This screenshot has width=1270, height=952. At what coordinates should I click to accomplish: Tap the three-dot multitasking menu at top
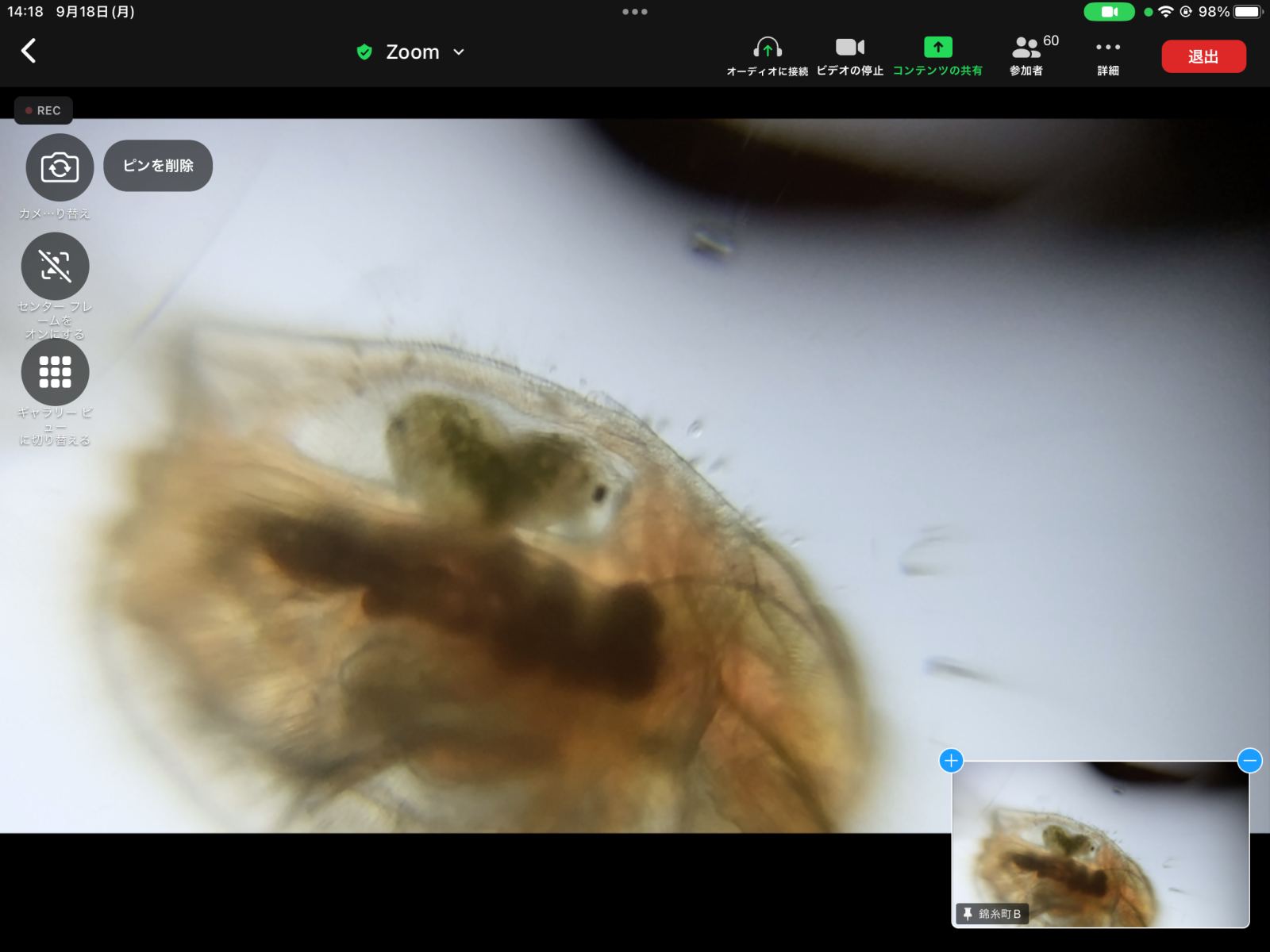tap(635, 12)
